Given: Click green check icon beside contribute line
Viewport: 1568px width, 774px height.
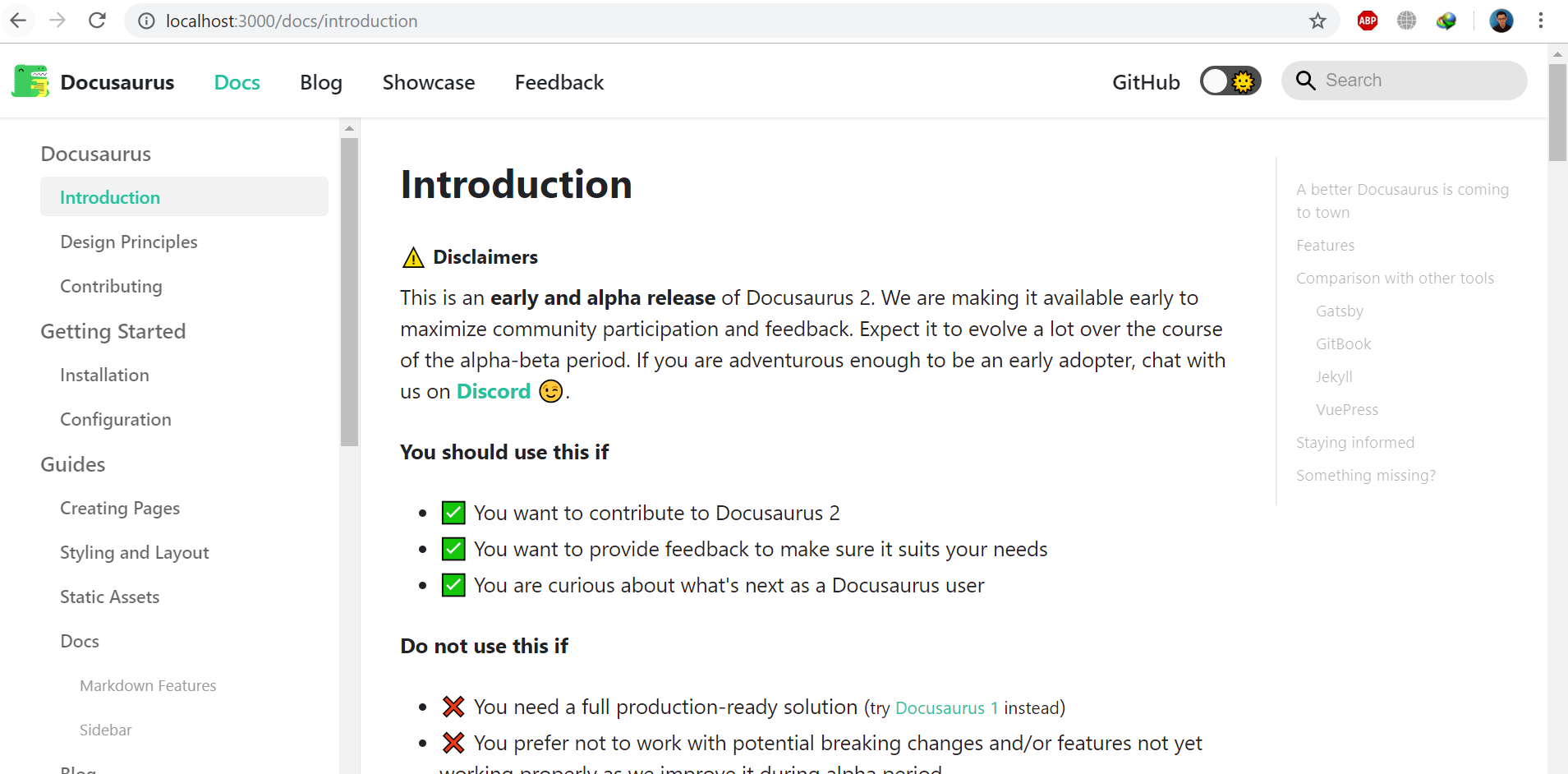Looking at the screenshot, I should tap(453, 513).
